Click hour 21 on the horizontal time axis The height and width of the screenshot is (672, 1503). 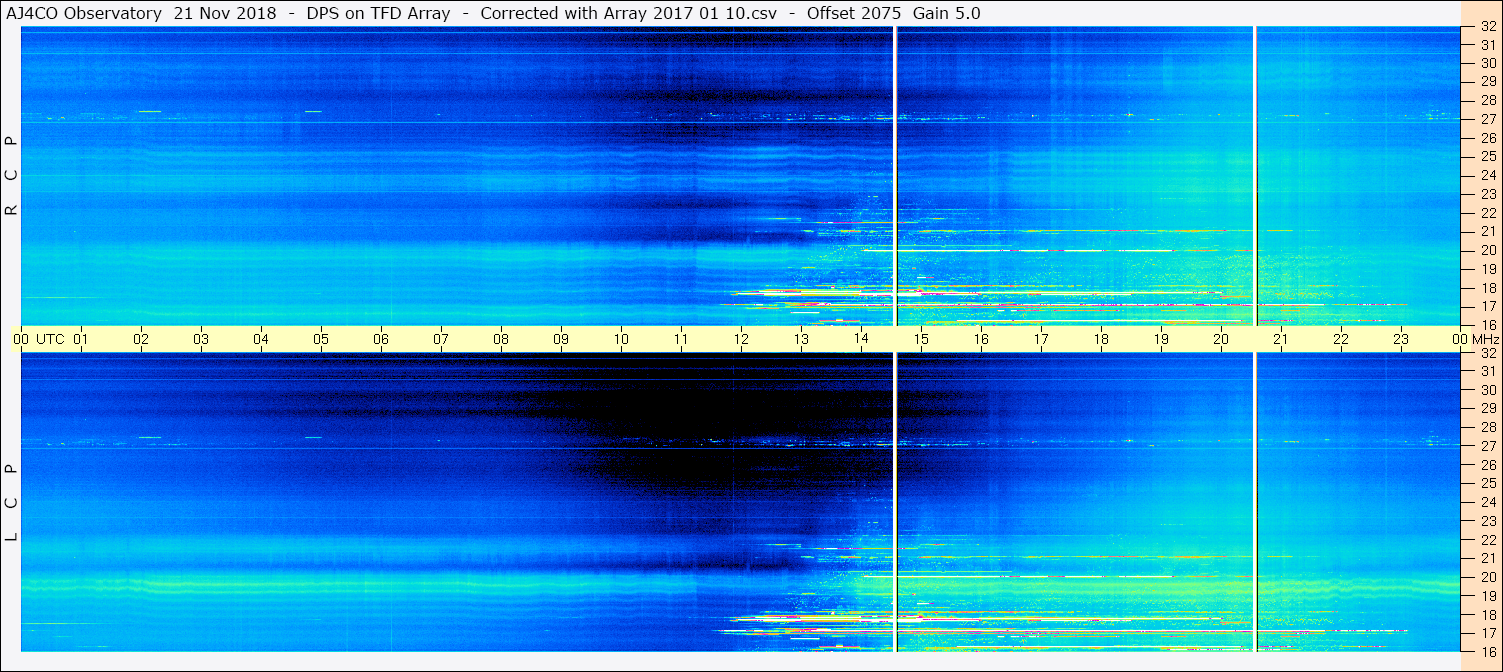point(1281,339)
